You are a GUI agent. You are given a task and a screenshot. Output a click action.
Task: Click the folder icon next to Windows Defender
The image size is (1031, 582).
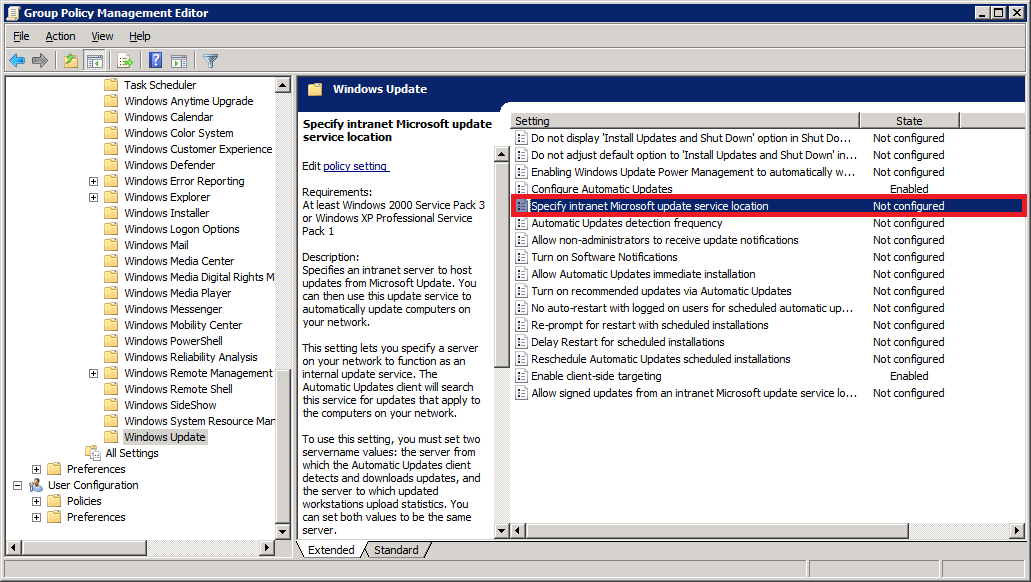point(111,165)
